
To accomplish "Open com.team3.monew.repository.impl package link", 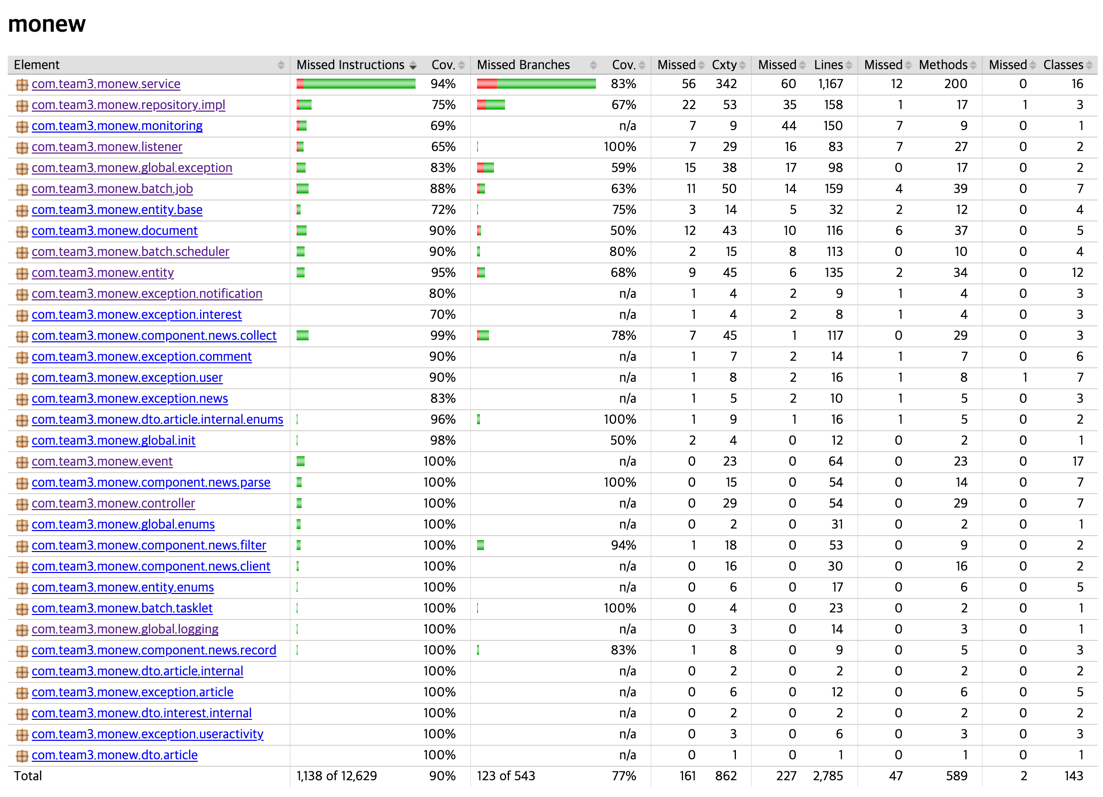I will click(x=128, y=105).
